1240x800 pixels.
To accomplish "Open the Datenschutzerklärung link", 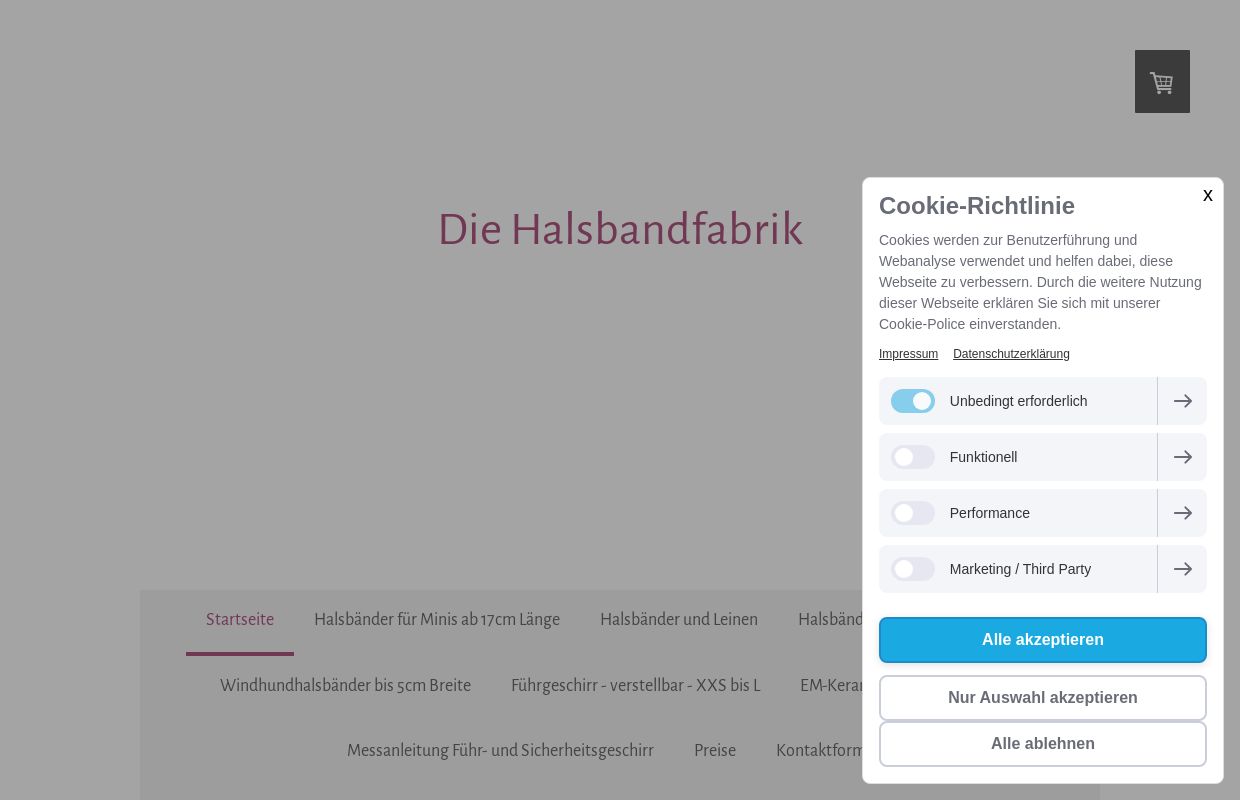I will 1011,354.
